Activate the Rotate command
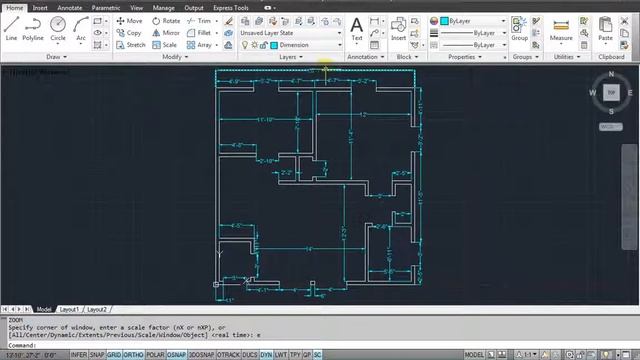 (x=166, y=21)
